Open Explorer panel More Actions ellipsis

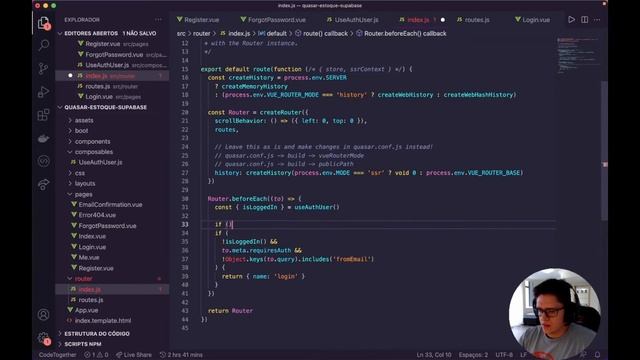click(158, 20)
